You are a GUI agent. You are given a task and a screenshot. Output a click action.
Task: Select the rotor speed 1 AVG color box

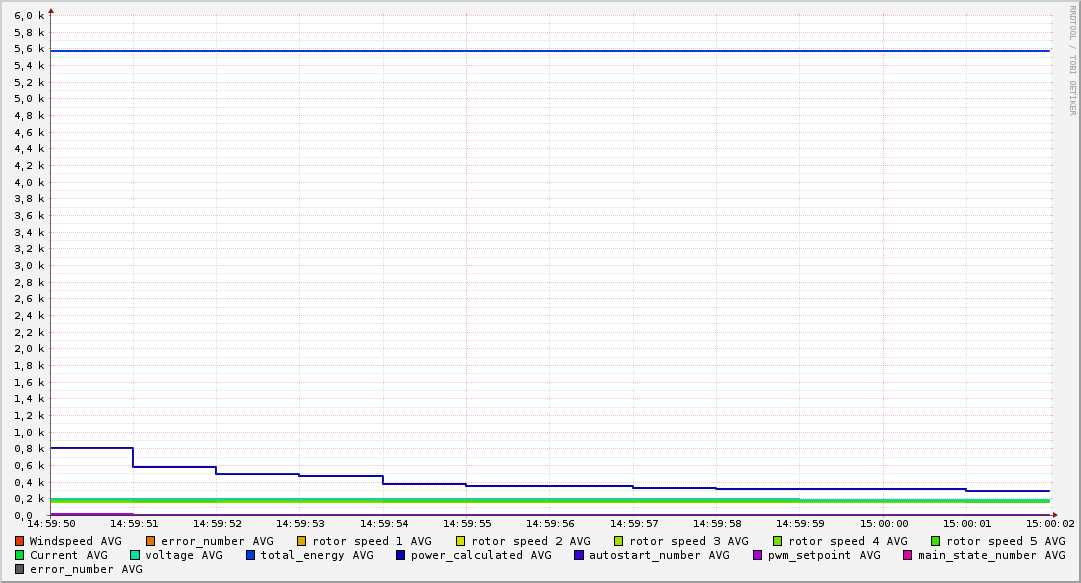302,541
